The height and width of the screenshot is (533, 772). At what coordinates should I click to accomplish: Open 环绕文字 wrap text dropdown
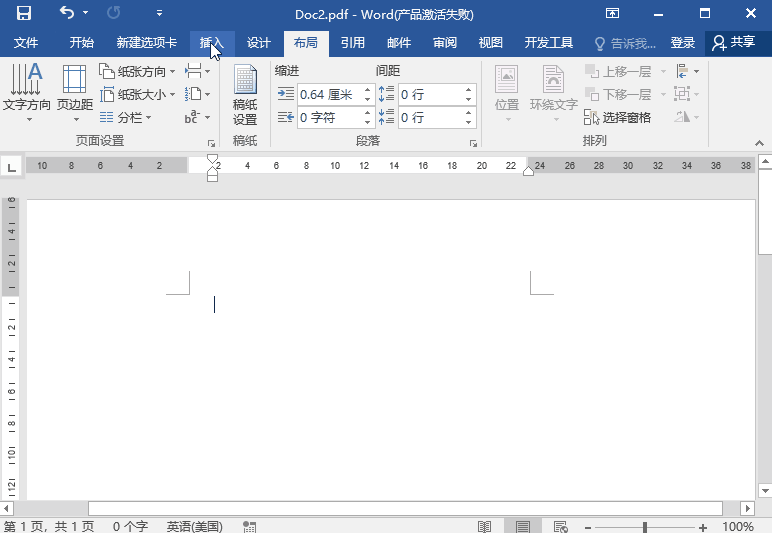pyautogui.click(x=553, y=93)
